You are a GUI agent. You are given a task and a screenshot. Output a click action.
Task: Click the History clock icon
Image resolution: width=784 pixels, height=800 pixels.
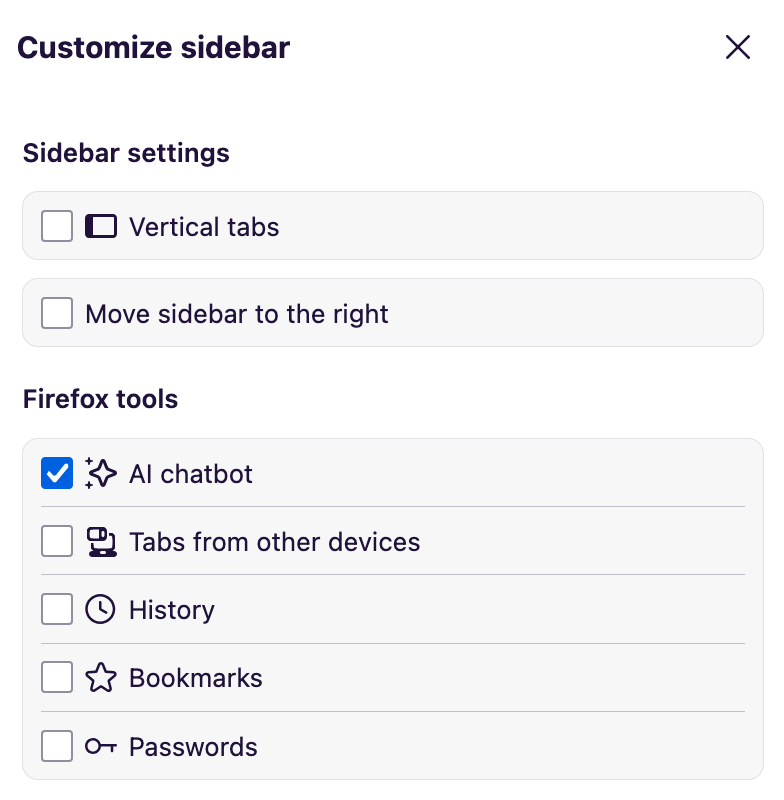click(x=101, y=609)
